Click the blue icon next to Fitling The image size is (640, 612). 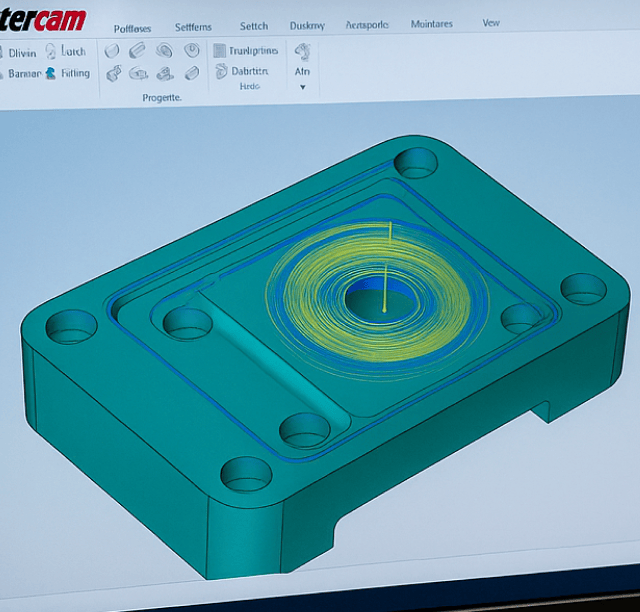point(50,73)
